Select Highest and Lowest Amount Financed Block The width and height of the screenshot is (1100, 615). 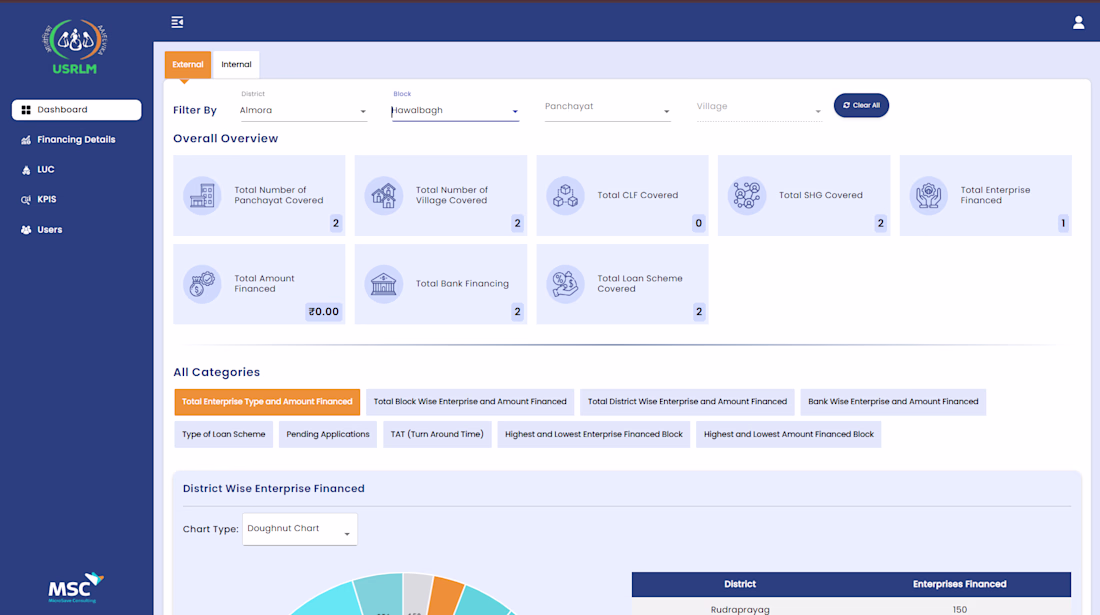point(789,434)
